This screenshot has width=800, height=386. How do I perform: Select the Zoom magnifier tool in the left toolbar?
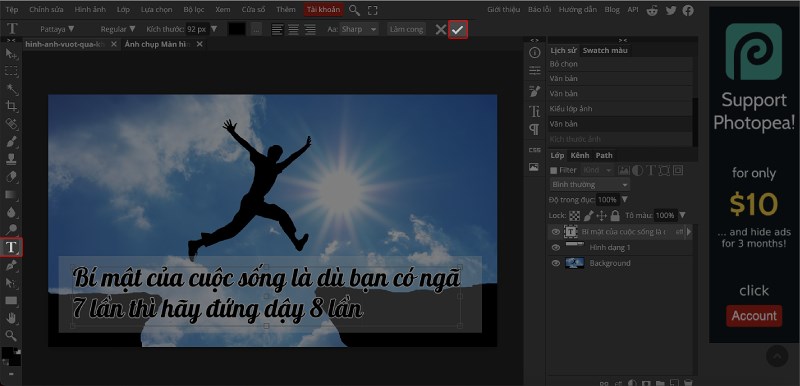tap(11, 336)
